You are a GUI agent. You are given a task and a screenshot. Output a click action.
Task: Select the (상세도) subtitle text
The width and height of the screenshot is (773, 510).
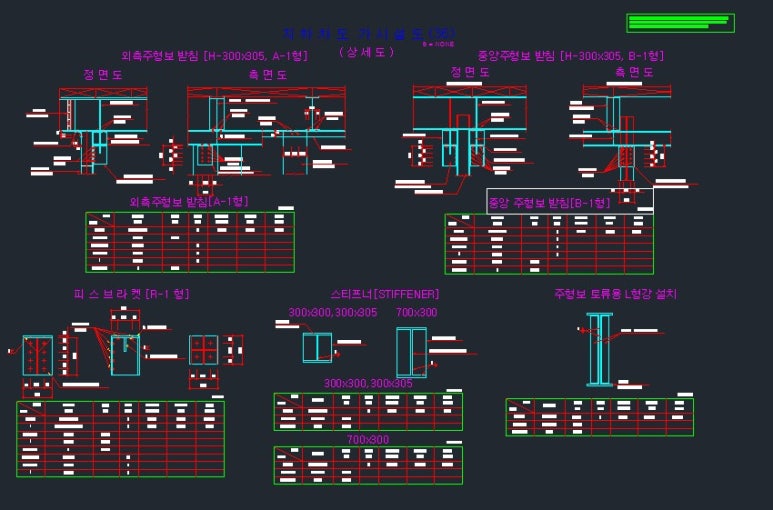click(367, 52)
